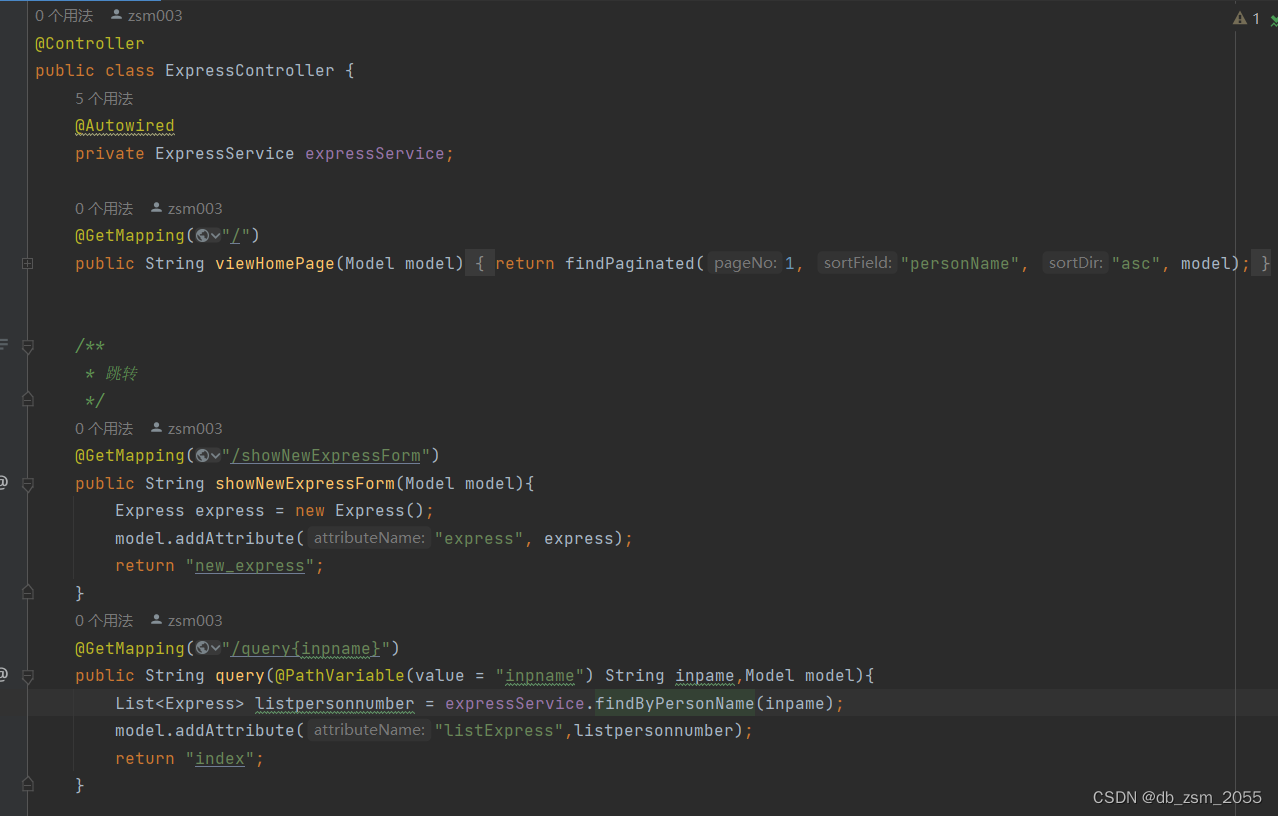Image resolution: width=1278 pixels, height=816 pixels.
Task: Collapse the showNewExpressForm method via gutter marker
Action: [28, 484]
